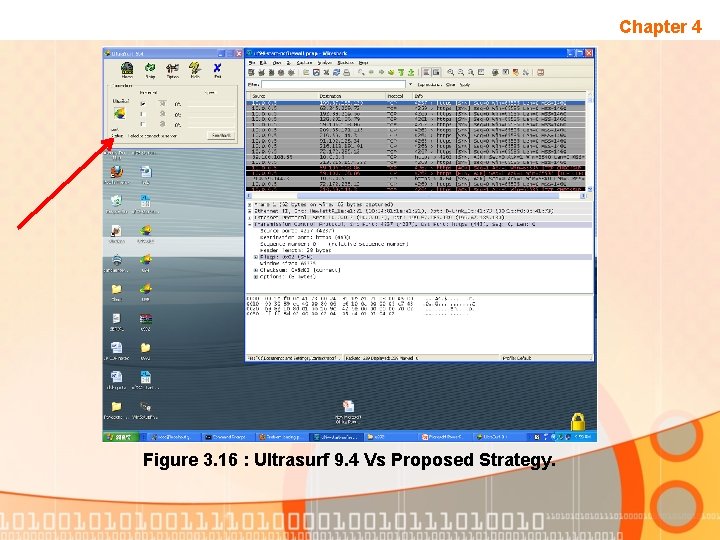This screenshot has width=720, height=540.
Task: Click the blue X Exit icon in UltraSurf
Action: point(217,69)
